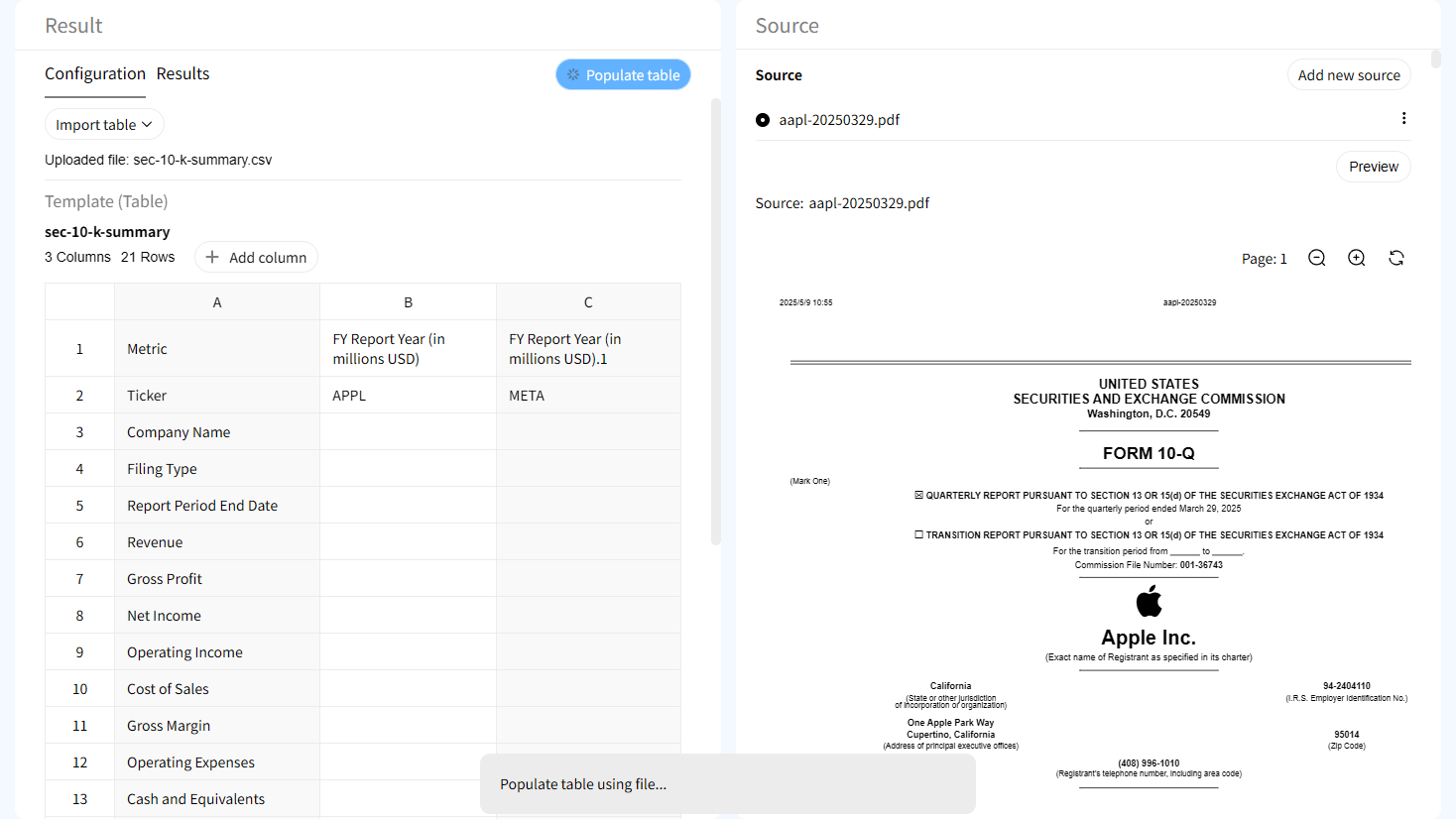
Task: Click the Apple logo in the PDF preview
Action: [x=1149, y=601]
